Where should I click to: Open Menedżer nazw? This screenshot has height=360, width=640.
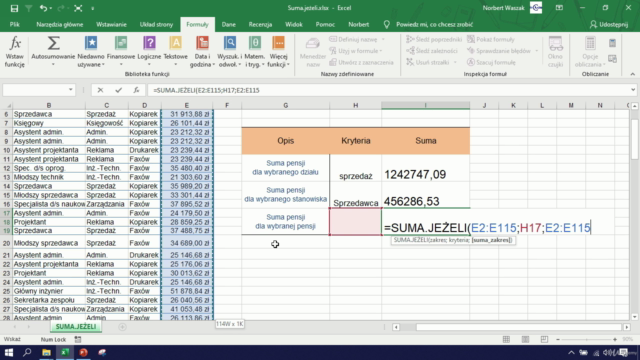[x=313, y=52]
